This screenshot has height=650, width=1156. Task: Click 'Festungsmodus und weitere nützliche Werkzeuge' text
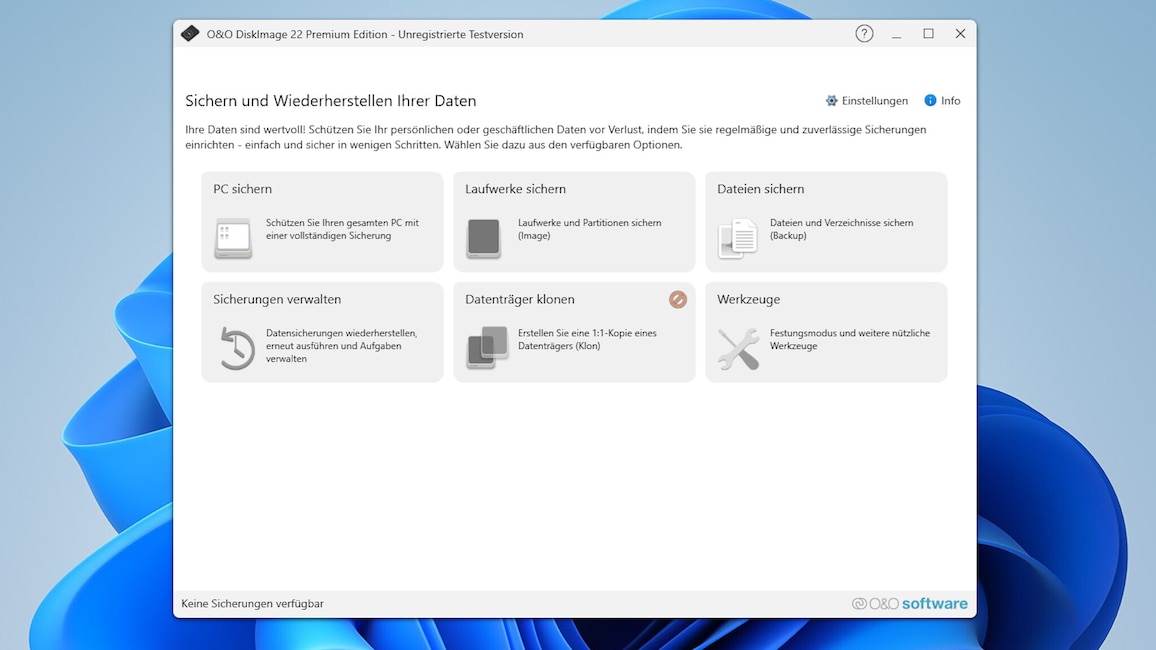click(x=849, y=339)
